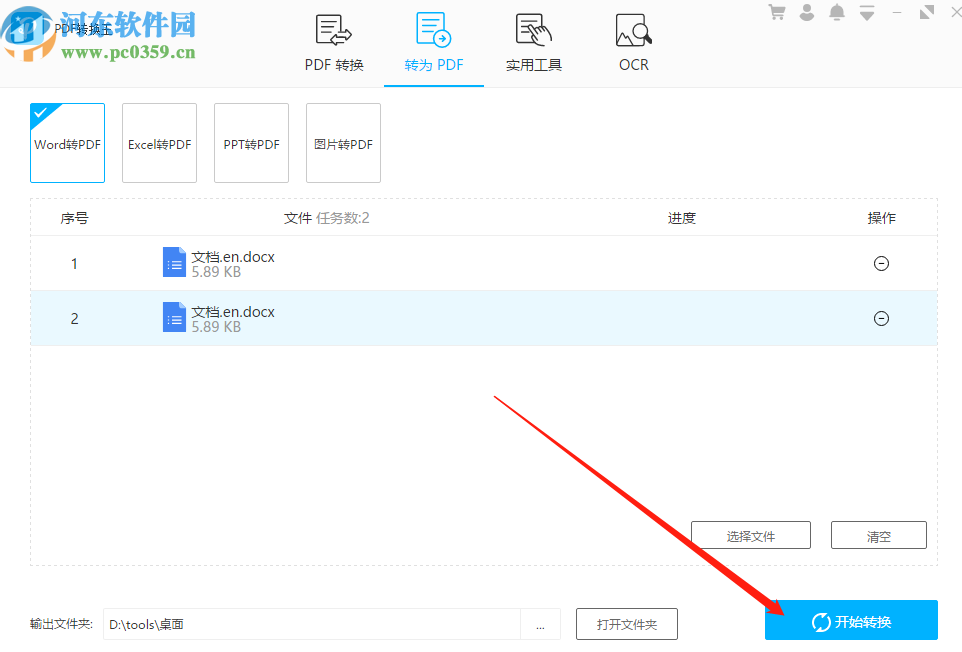Click the shopping cart icon in title bar
962x652 pixels.
pos(777,12)
